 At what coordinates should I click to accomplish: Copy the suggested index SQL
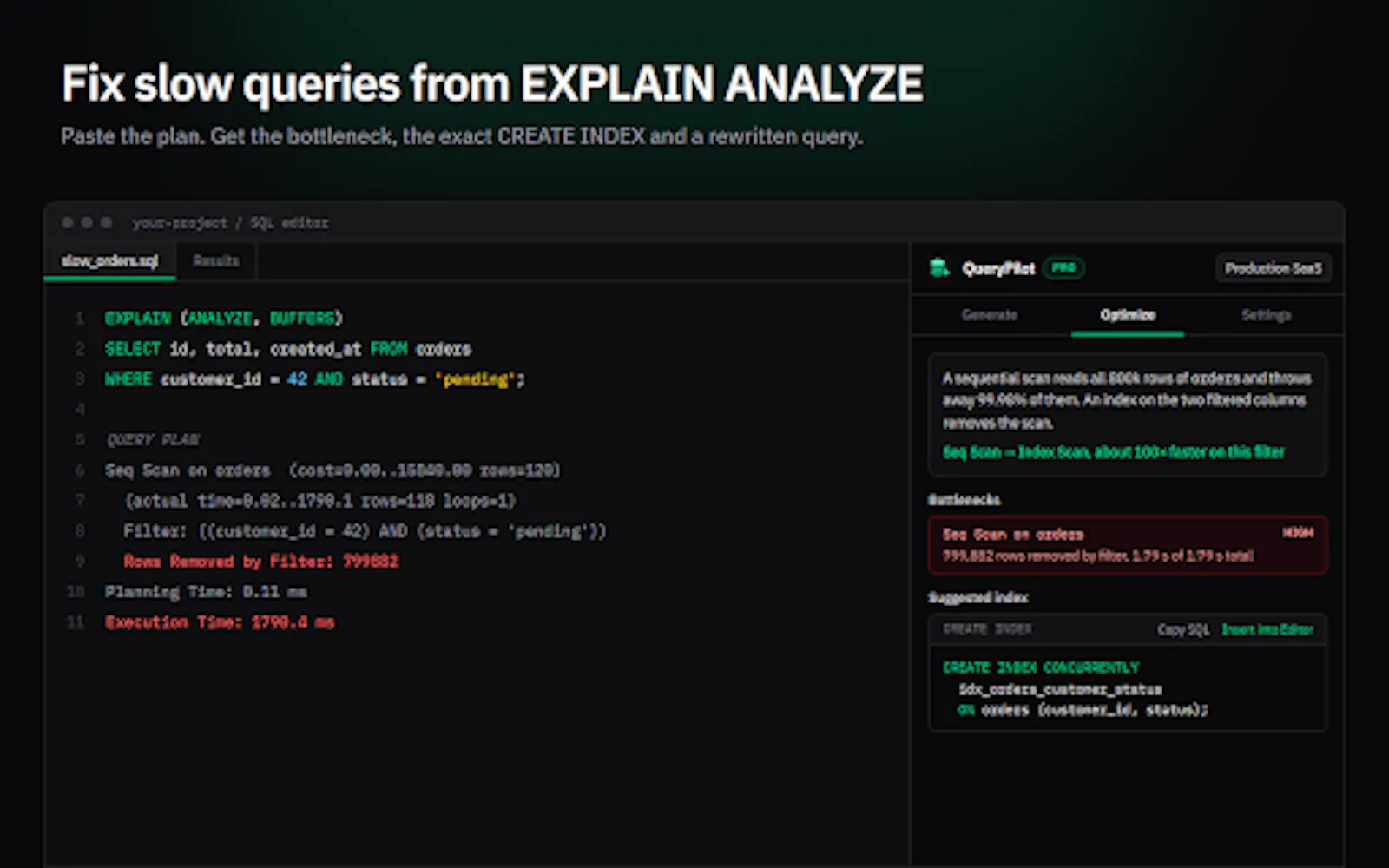[x=1183, y=629]
